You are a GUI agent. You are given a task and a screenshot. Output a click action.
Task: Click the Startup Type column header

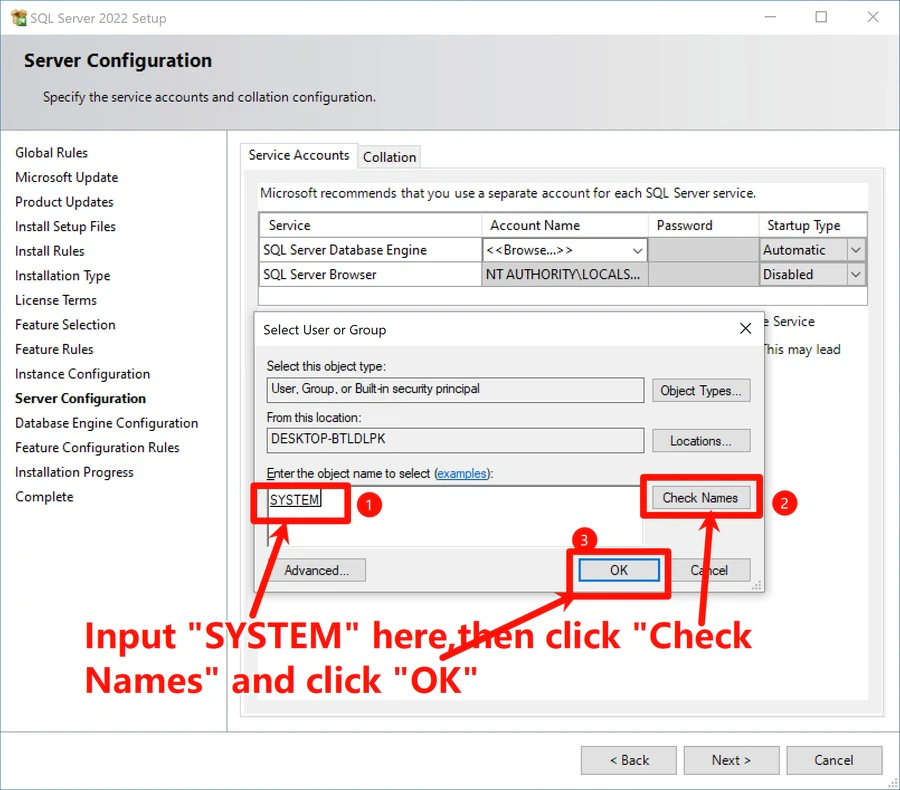pyautogui.click(x=813, y=226)
